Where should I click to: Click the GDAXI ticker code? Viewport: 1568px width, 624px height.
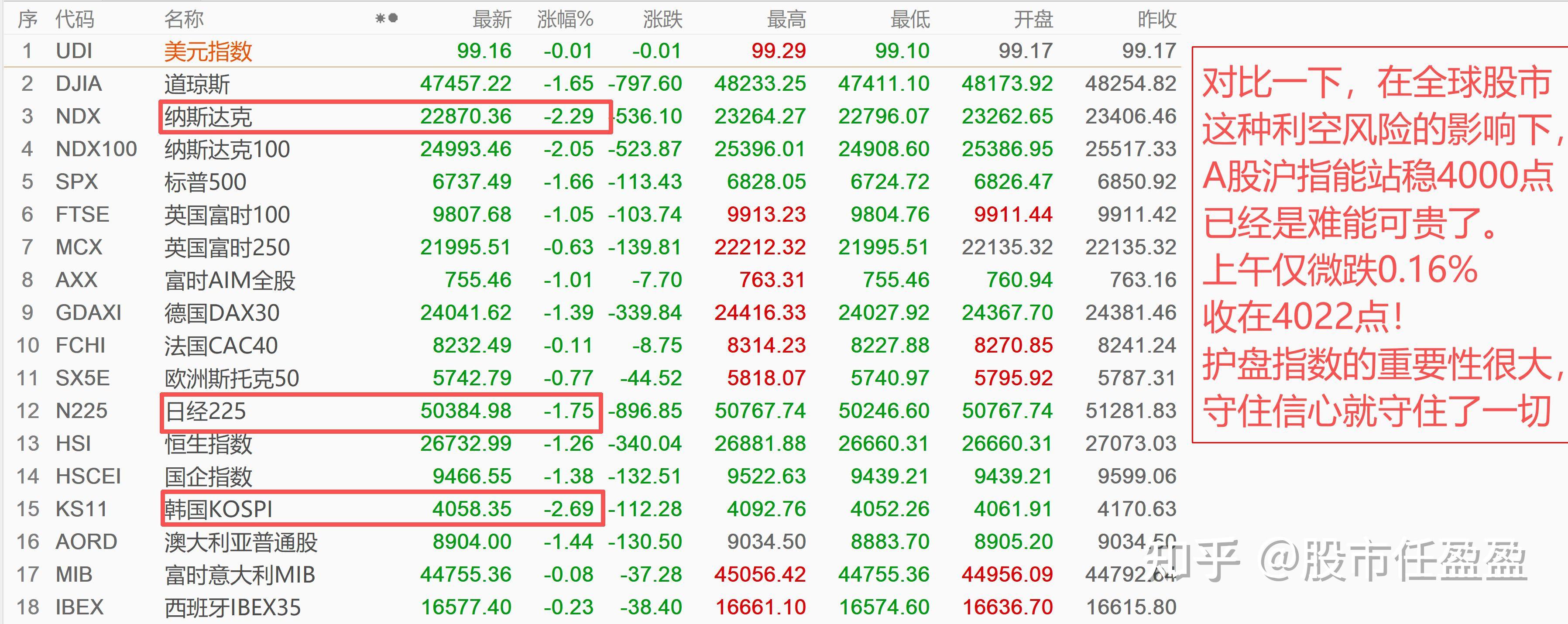pyautogui.click(x=88, y=313)
